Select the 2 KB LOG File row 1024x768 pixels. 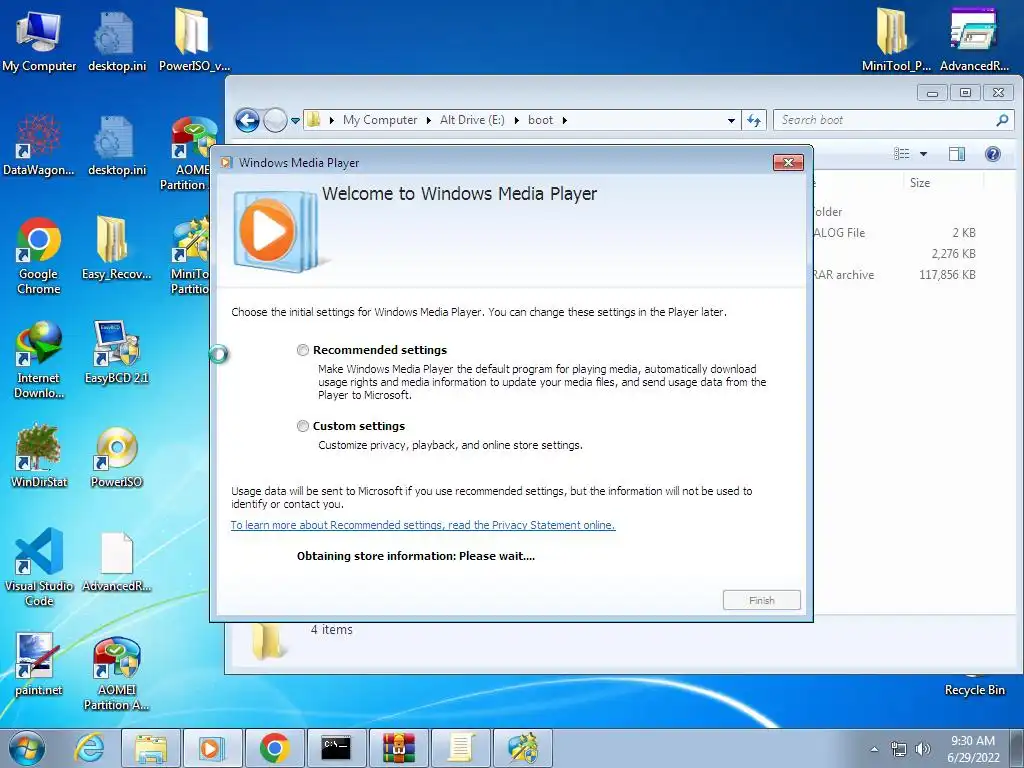click(x=895, y=233)
